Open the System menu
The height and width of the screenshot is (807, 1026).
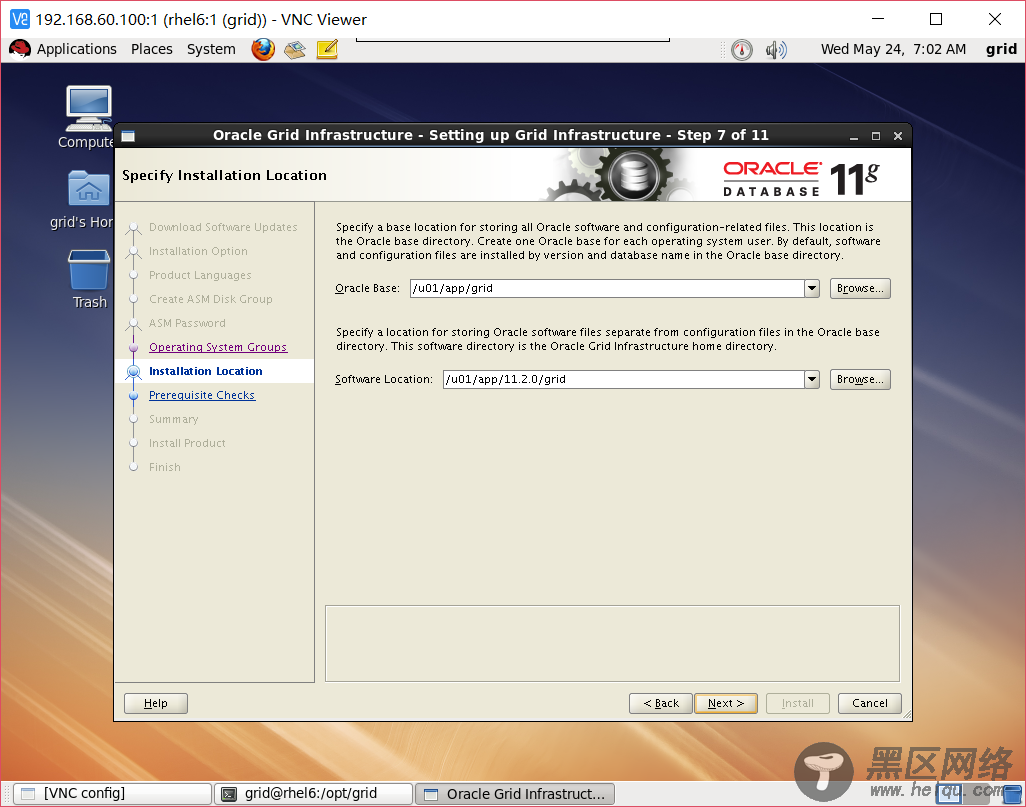point(211,49)
